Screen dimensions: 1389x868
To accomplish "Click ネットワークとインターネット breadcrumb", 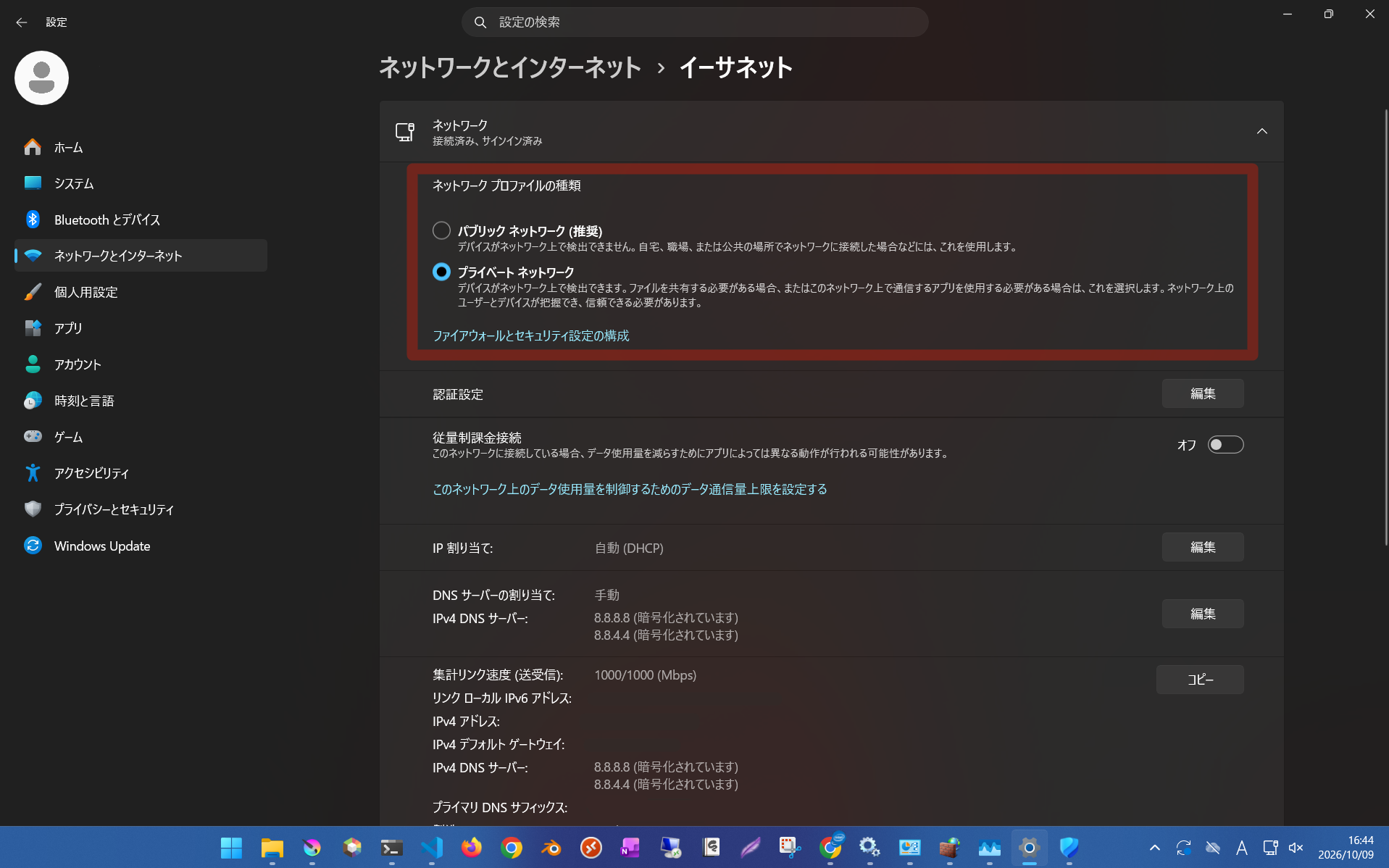I will pyautogui.click(x=510, y=67).
